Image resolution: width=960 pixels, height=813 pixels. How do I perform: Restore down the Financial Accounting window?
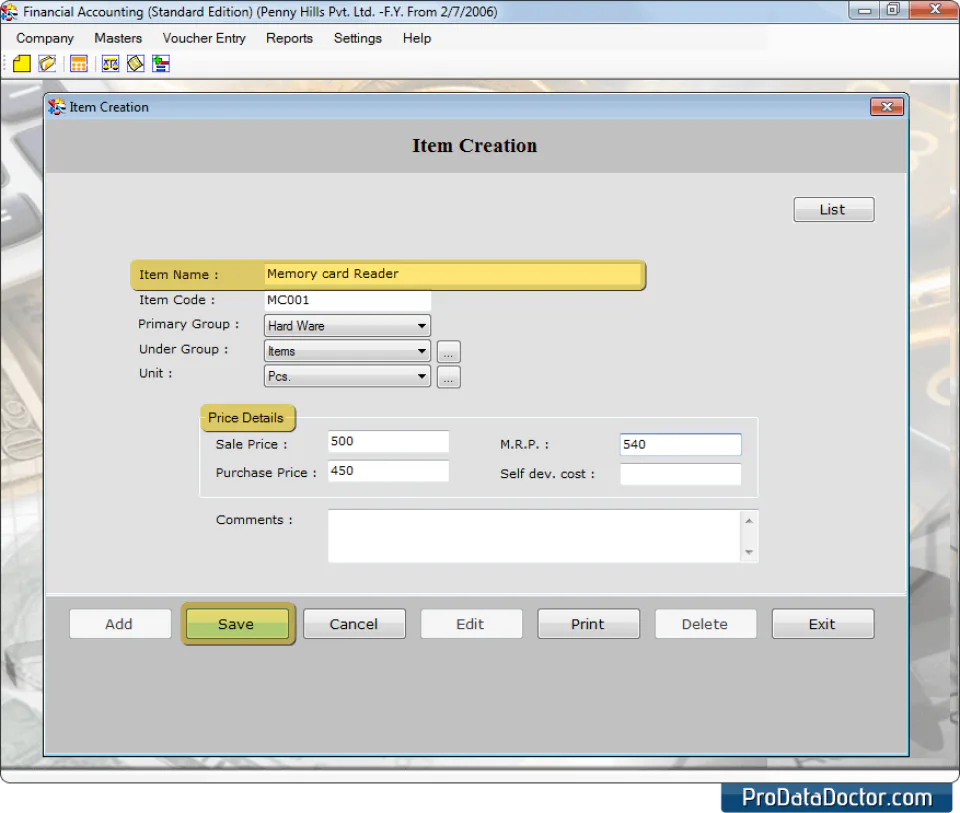click(893, 10)
